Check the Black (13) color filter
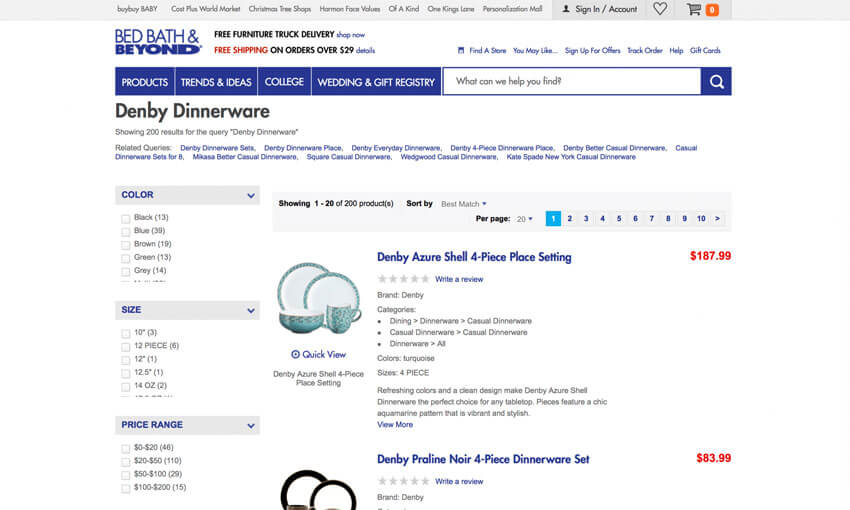The width and height of the screenshot is (850, 510). coord(126,218)
